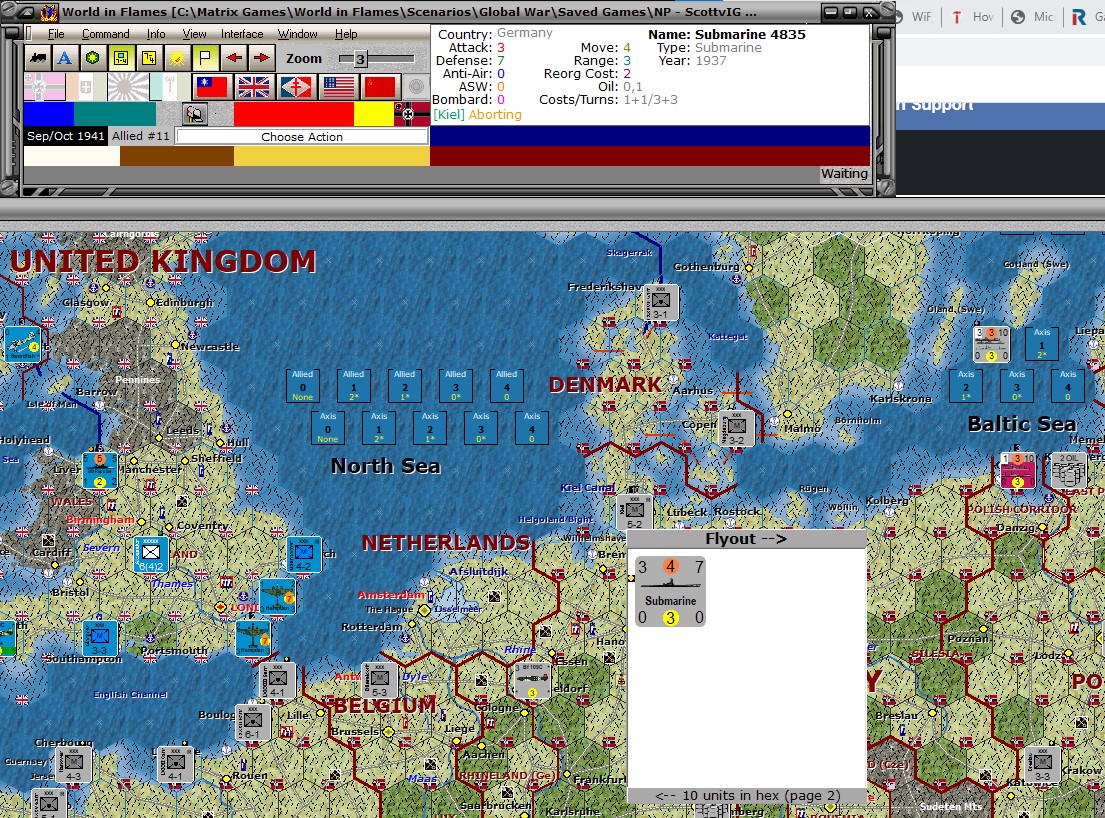Select the faded Italian flag

pyautogui.click(x=86, y=87)
